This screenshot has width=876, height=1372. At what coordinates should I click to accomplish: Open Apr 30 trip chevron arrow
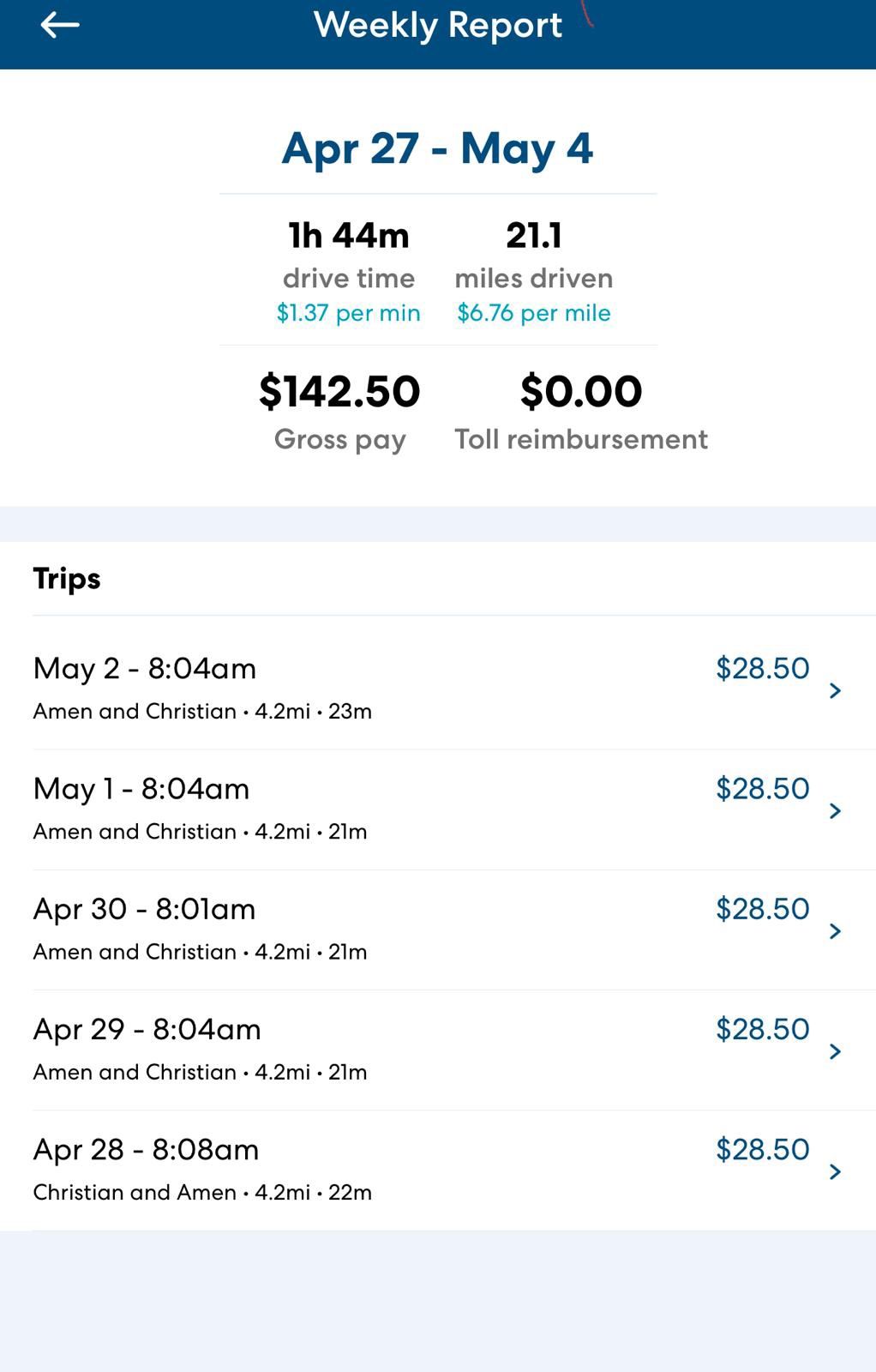[x=835, y=930]
